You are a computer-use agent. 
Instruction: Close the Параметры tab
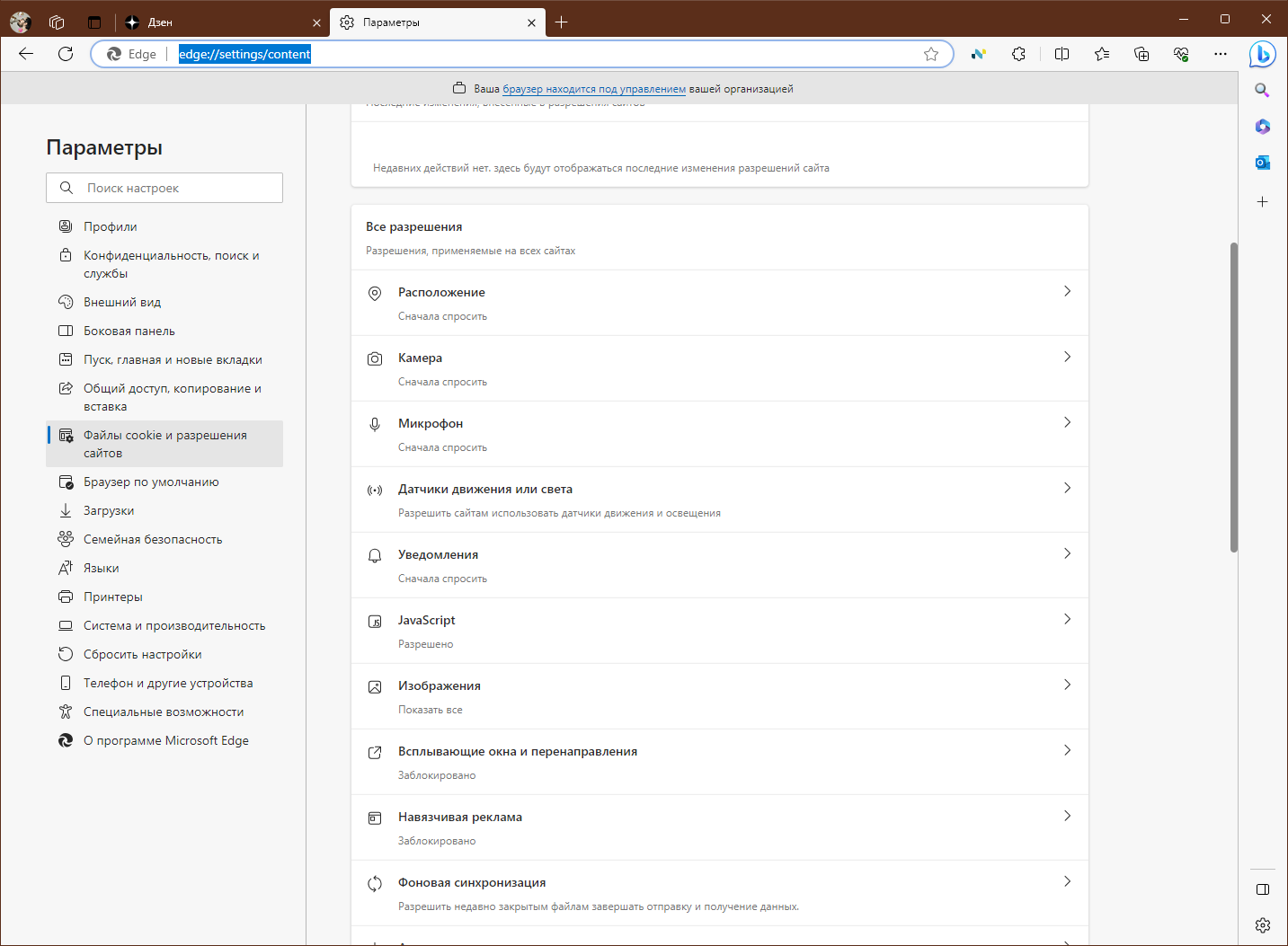532,22
